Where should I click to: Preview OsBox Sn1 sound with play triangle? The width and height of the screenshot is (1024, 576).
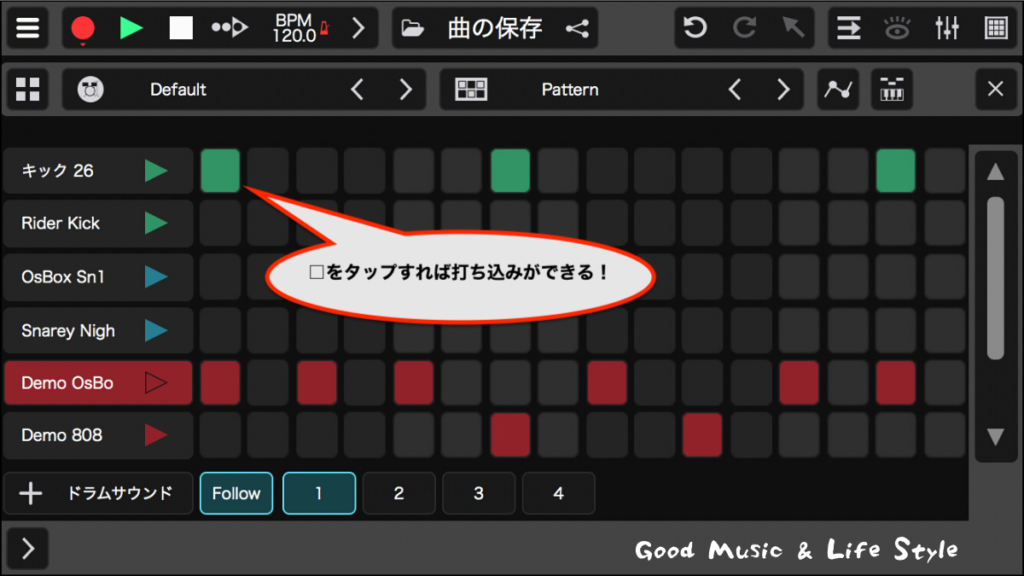coord(155,277)
